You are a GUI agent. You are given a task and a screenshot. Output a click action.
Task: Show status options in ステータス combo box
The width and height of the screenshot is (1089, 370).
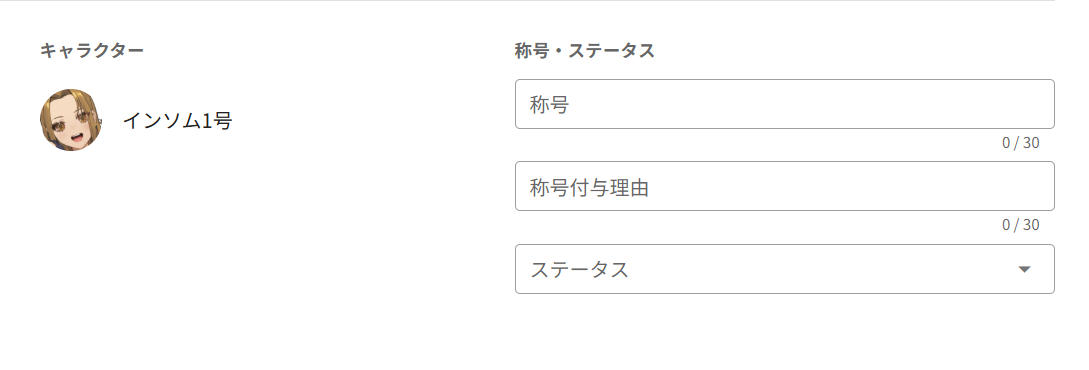pos(785,269)
